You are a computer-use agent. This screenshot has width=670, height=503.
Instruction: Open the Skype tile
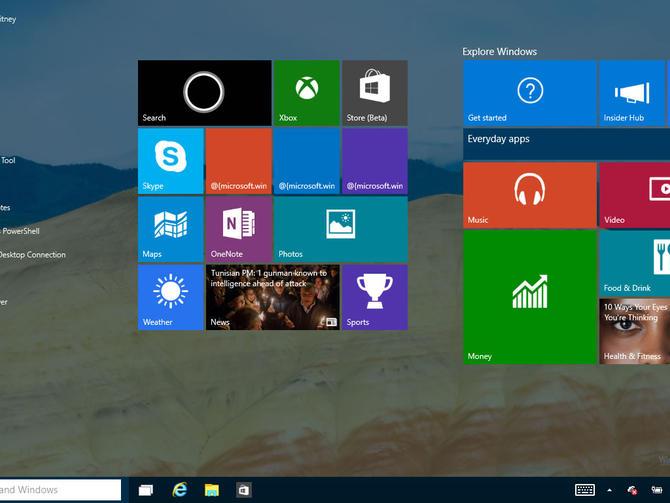[170, 161]
